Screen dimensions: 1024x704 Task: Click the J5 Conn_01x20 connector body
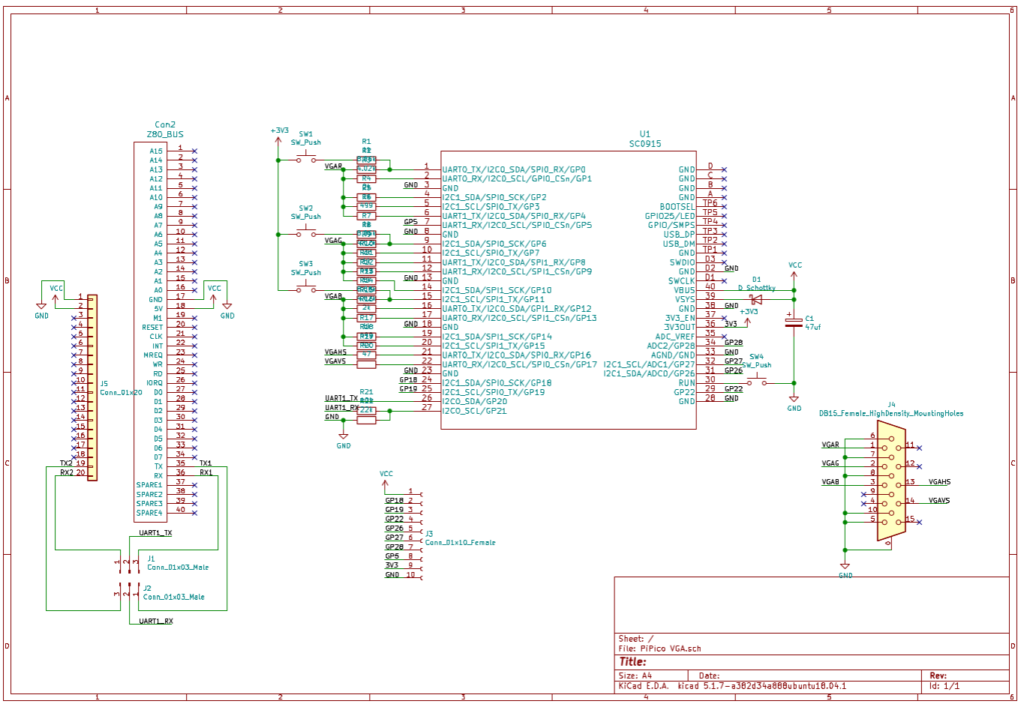(x=92, y=387)
